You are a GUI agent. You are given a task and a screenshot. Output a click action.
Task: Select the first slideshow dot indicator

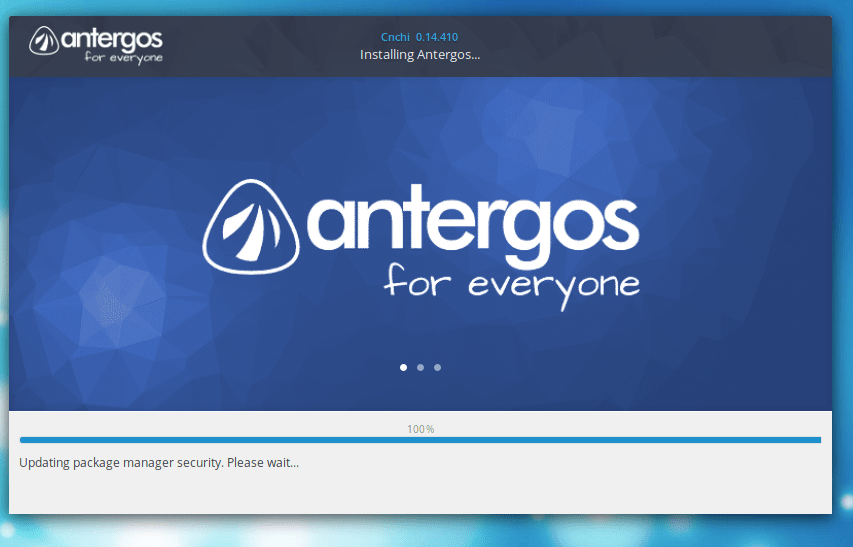pos(403,367)
